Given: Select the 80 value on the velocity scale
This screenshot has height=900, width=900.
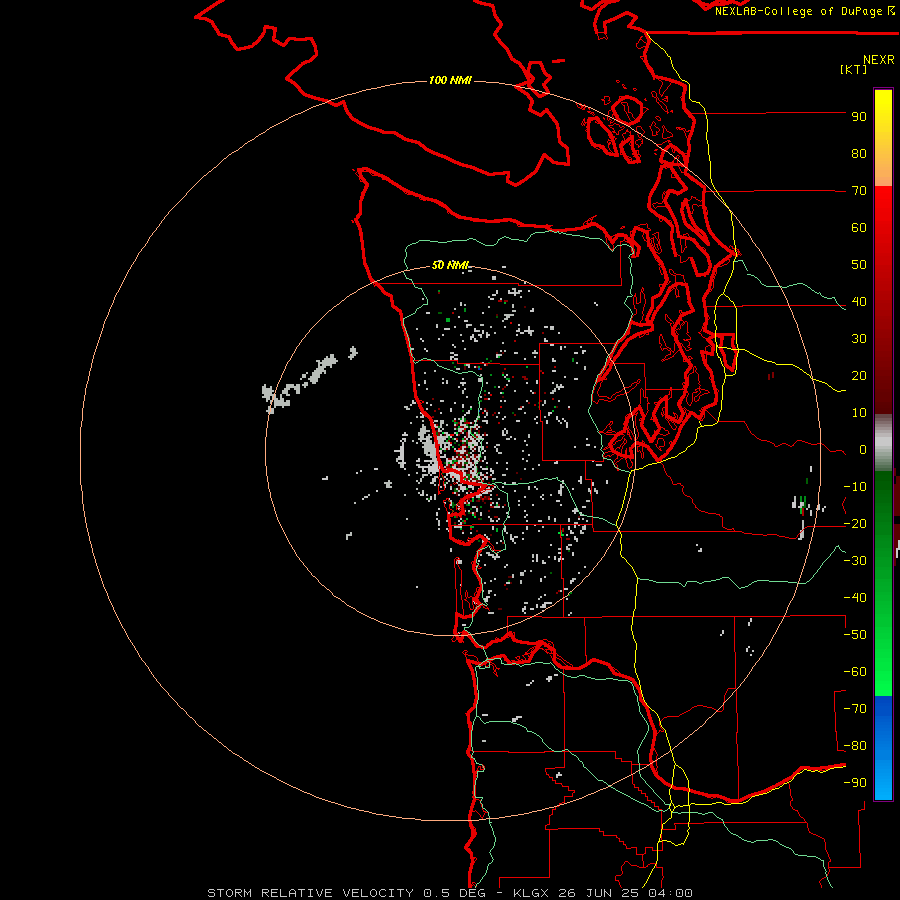Looking at the screenshot, I should coord(859,154).
